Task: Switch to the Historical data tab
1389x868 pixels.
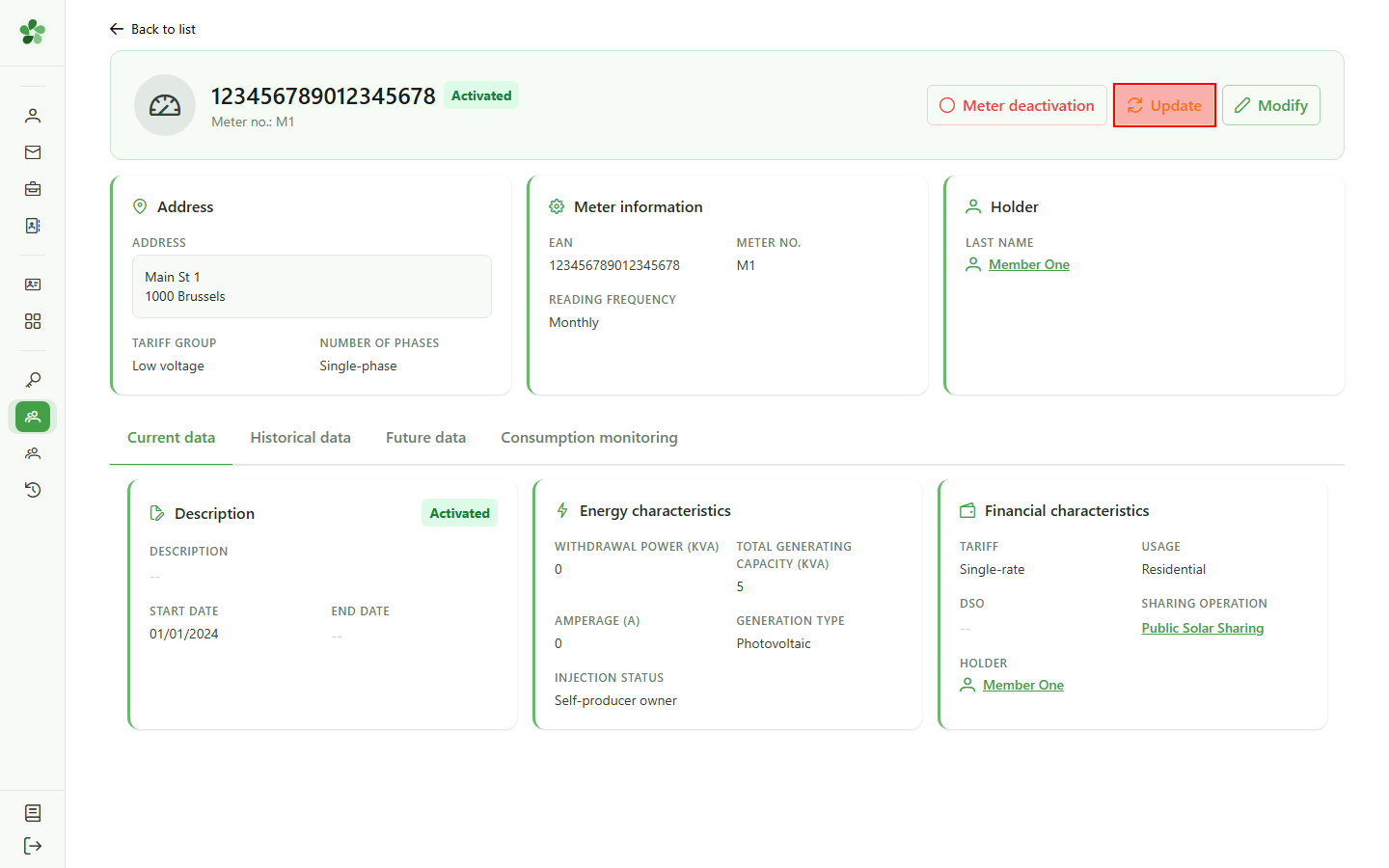Action: tap(301, 438)
